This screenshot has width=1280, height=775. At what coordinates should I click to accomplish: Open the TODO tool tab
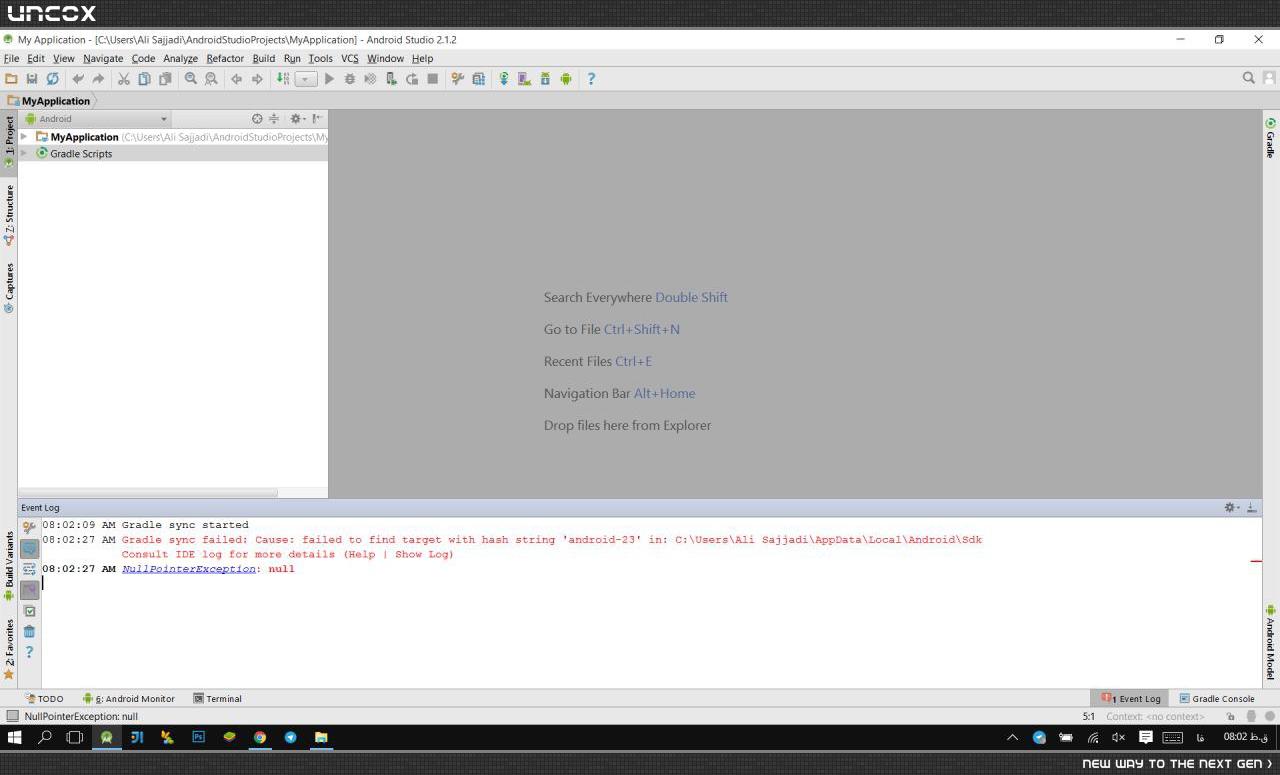tap(44, 699)
